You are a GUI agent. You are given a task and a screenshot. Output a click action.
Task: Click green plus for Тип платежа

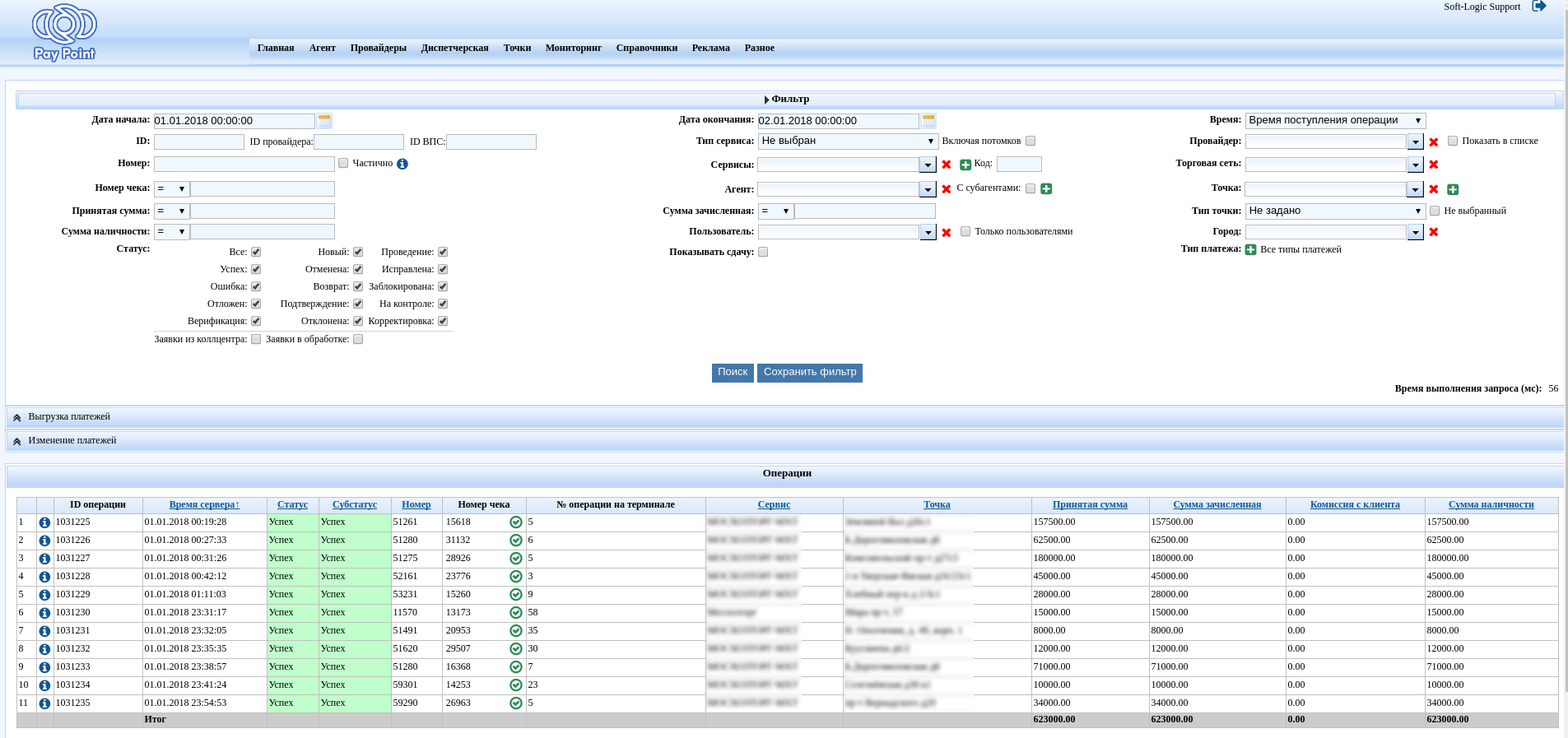(x=1251, y=249)
